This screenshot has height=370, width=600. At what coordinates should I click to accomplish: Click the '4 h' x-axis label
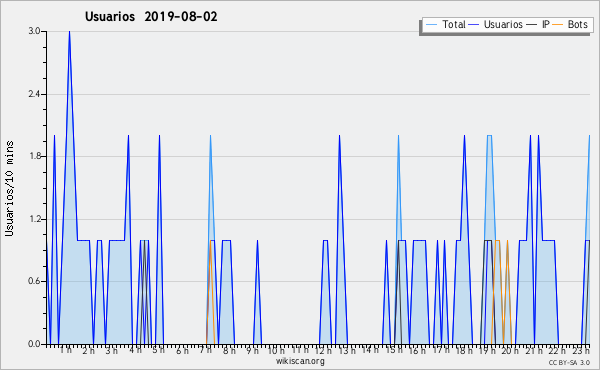pos(135,350)
